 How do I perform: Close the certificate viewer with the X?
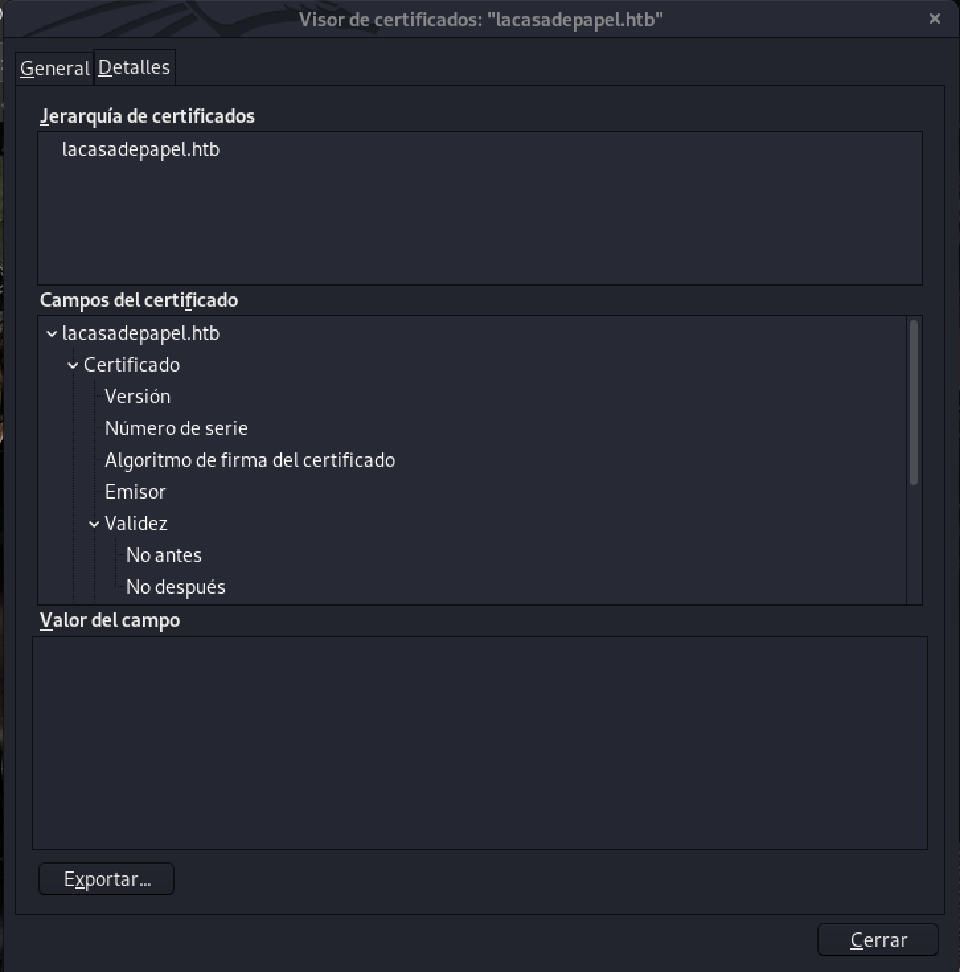(934, 18)
